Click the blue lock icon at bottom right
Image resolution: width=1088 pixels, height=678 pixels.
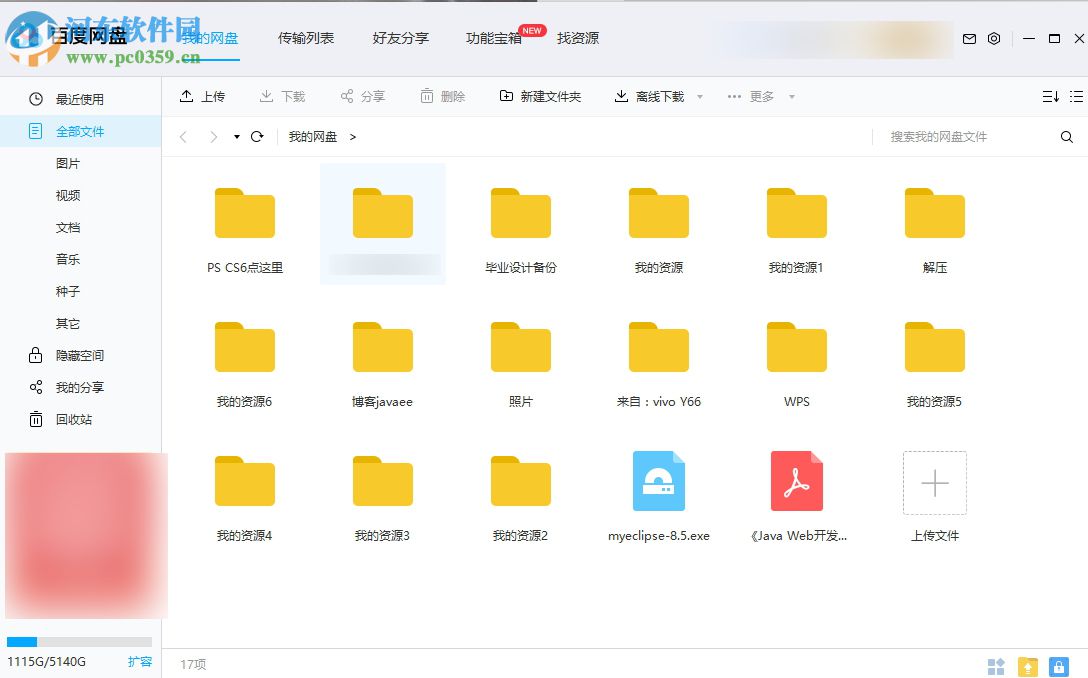click(1059, 666)
